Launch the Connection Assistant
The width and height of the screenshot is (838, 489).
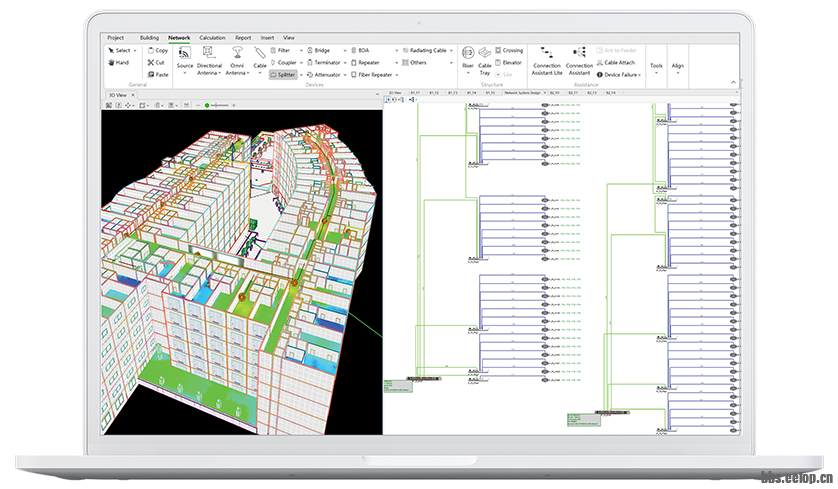click(579, 60)
